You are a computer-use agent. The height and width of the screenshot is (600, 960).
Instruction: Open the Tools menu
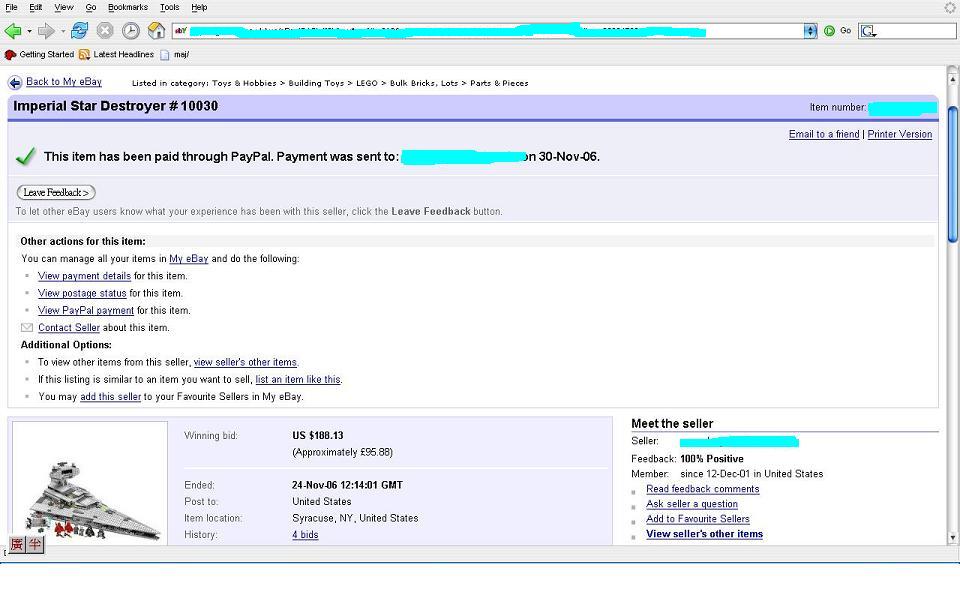tap(169, 6)
